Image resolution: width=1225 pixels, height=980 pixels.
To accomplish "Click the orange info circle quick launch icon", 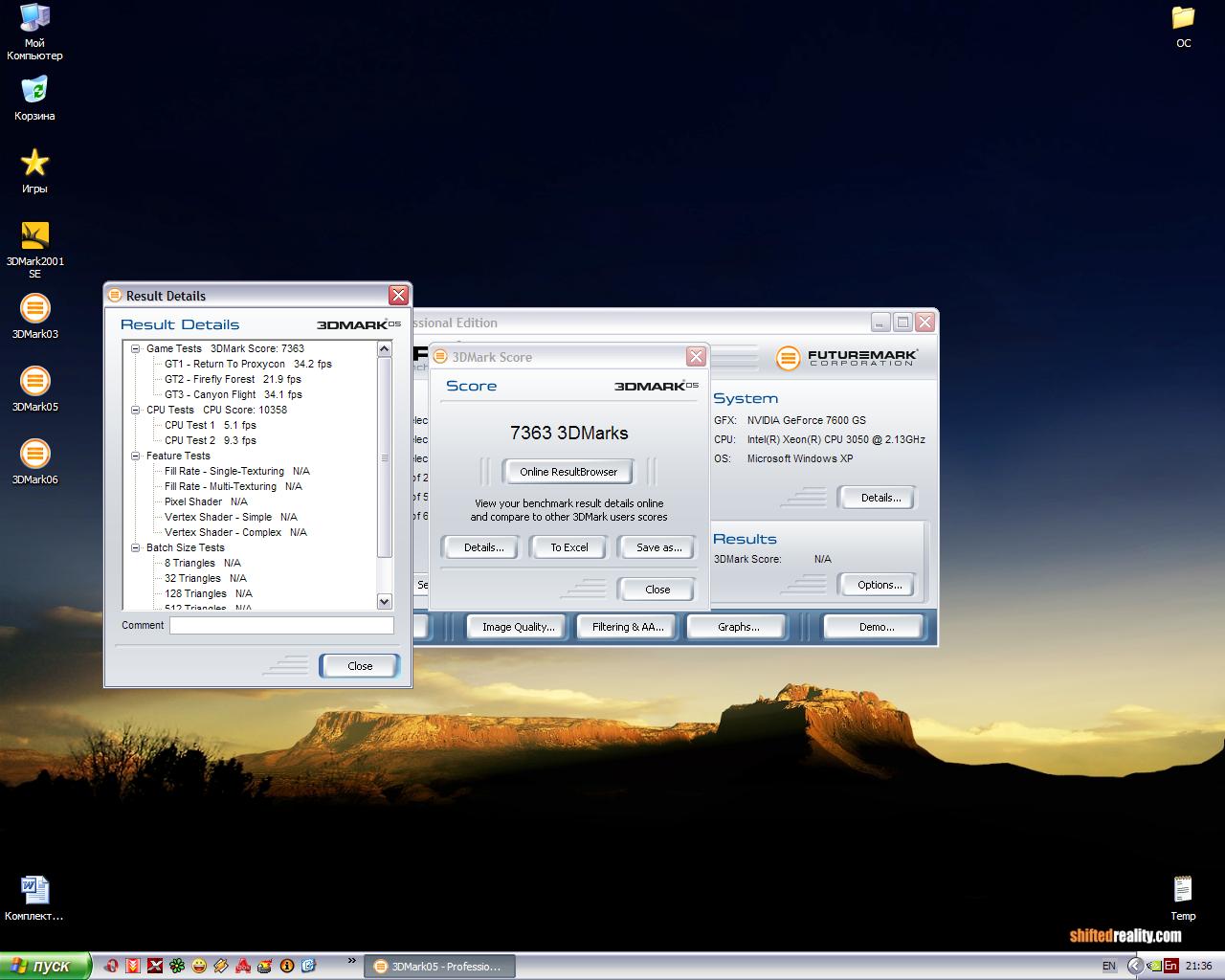I will click(x=287, y=966).
